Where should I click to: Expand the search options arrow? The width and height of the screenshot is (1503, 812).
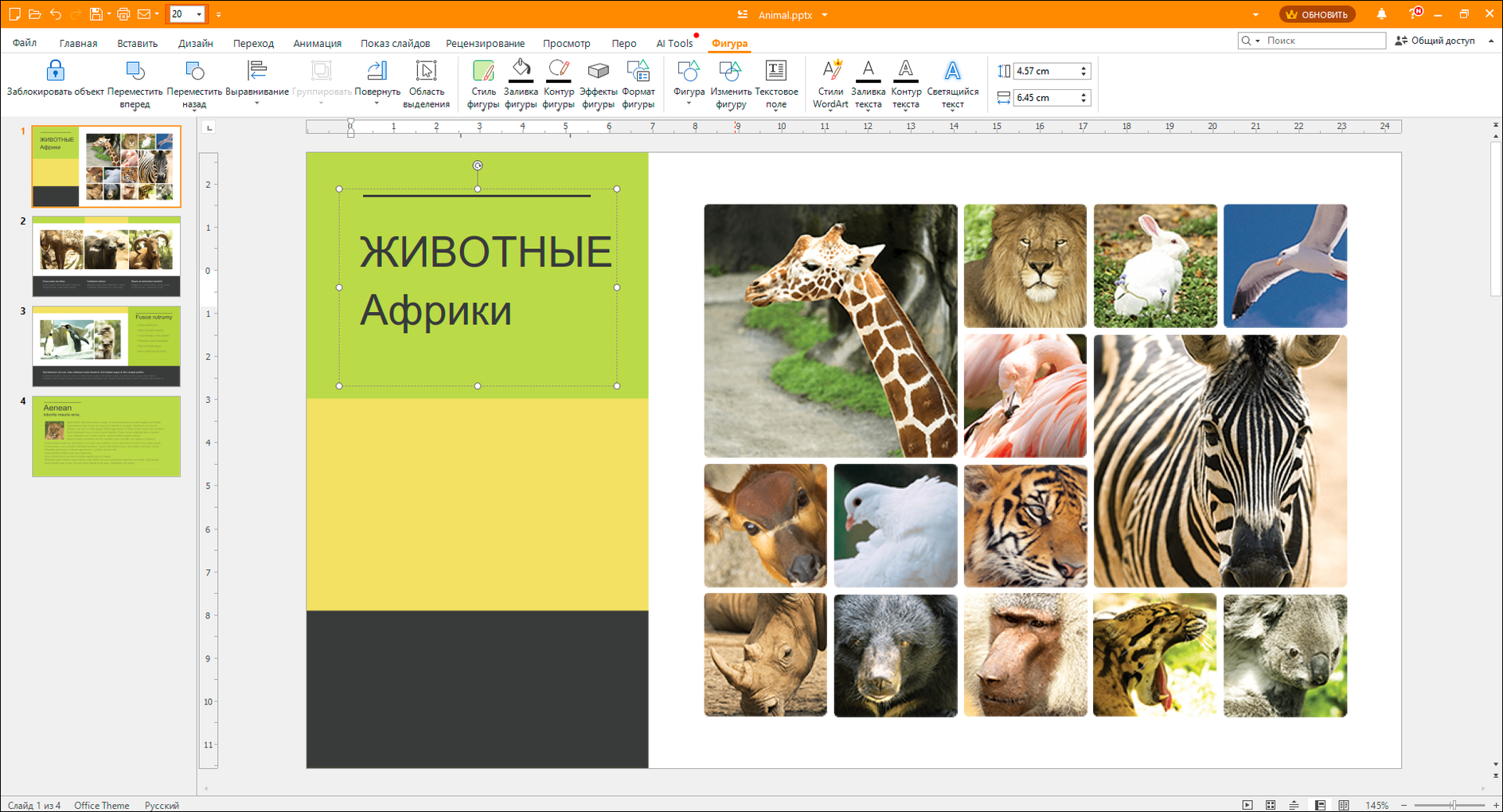pyautogui.click(x=1258, y=41)
